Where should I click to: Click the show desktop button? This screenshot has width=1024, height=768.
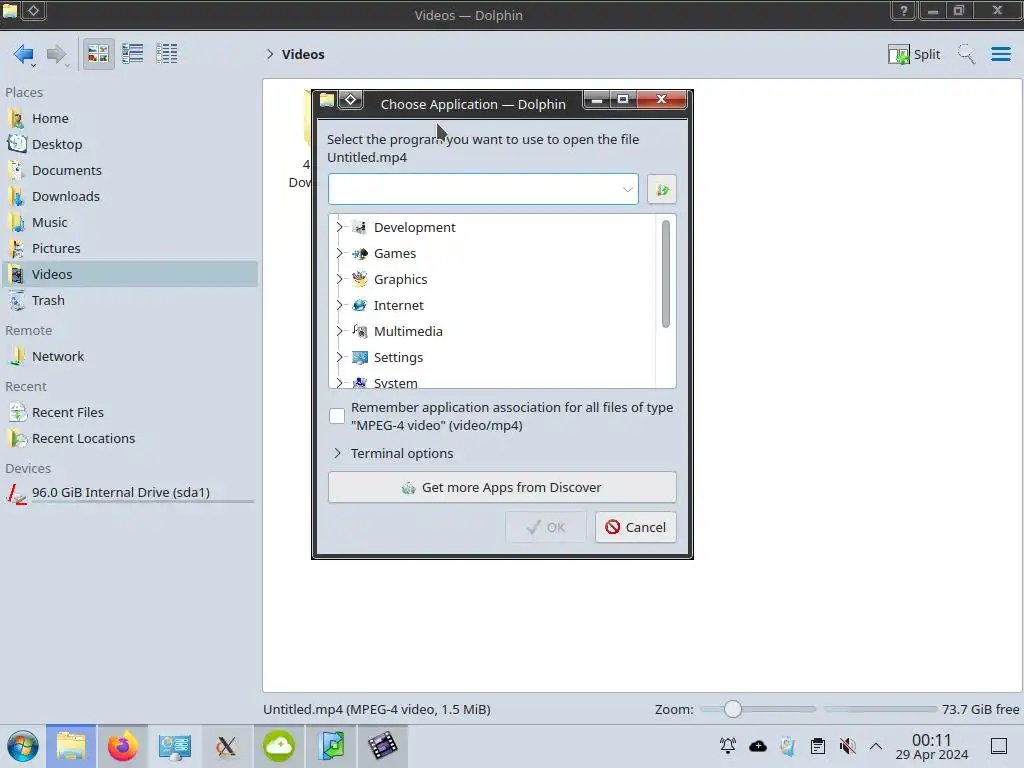click(x=999, y=746)
